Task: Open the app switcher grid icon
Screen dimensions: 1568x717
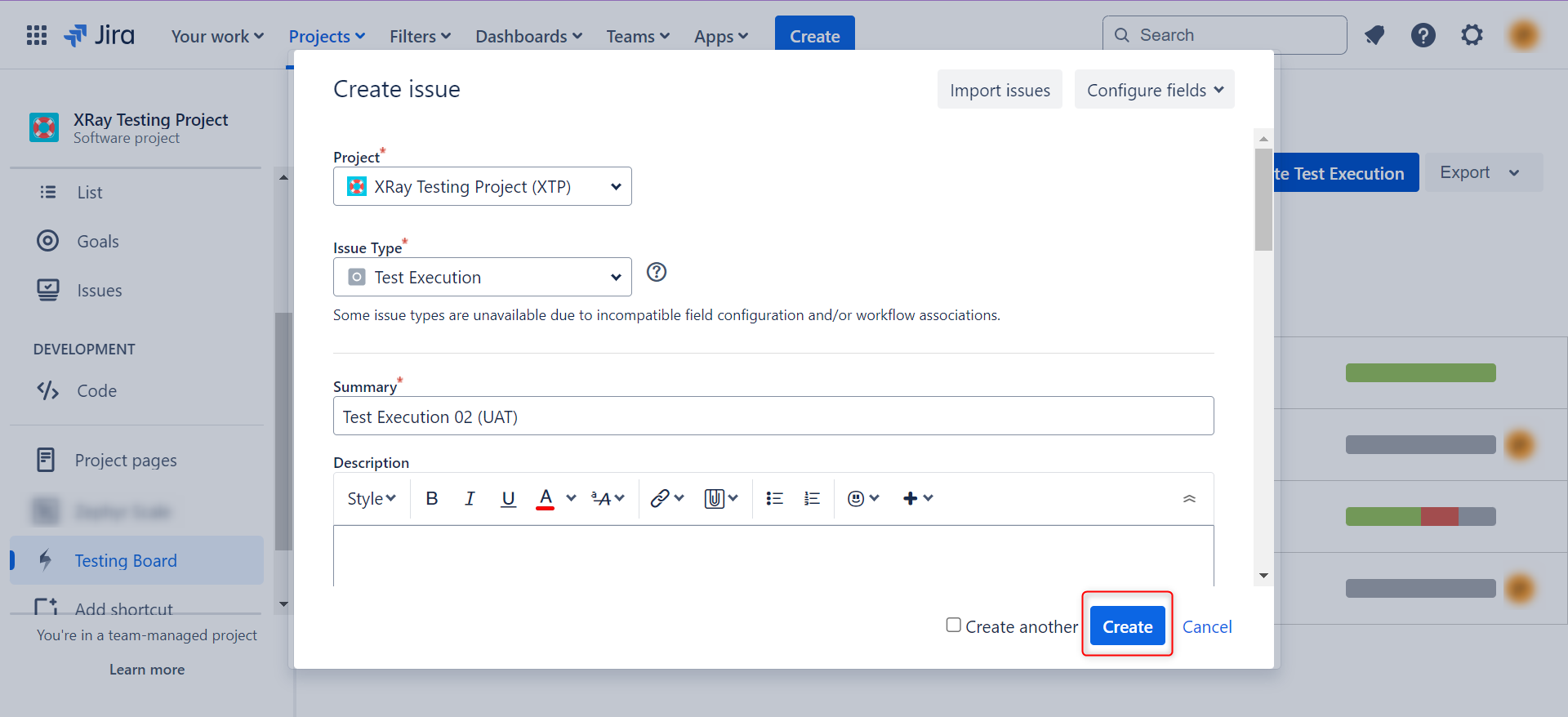Action: coord(37,35)
